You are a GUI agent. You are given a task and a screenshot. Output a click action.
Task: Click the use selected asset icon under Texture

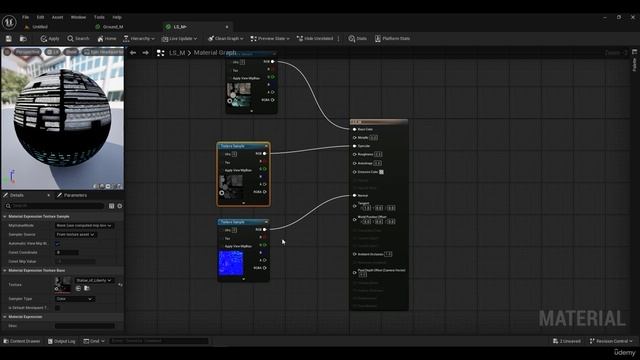[78, 289]
